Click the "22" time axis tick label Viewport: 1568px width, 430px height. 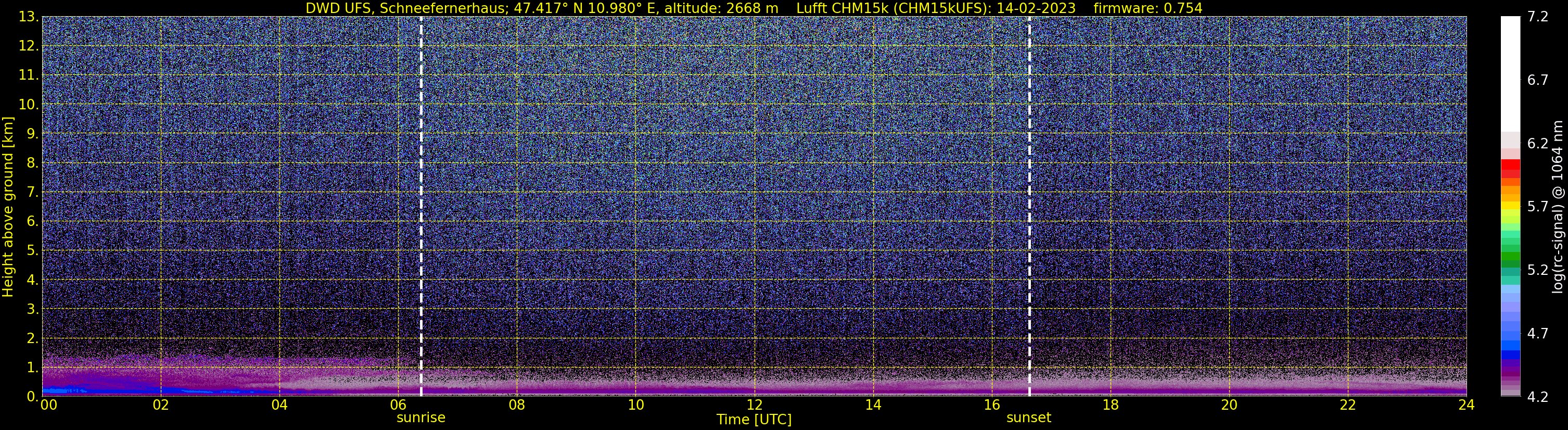(1348, 405)
